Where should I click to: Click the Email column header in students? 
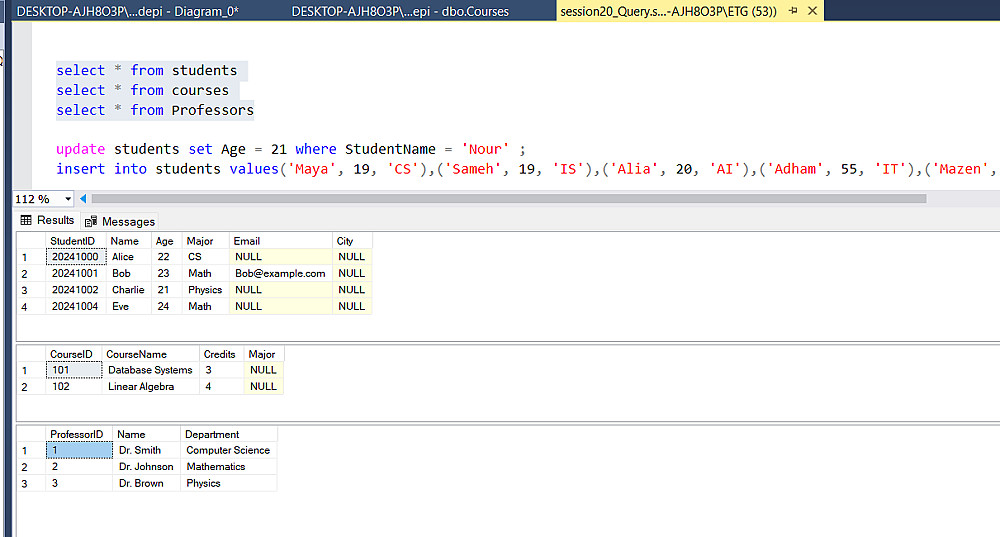(x=280, y=241)
